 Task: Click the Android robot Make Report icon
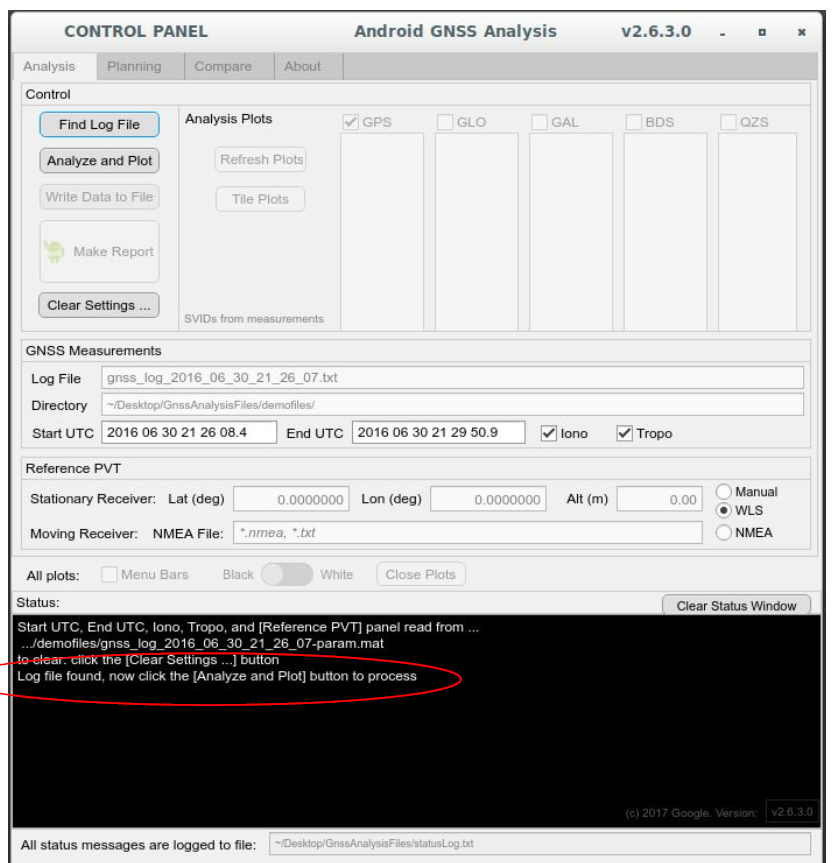[x=56, y=252]
